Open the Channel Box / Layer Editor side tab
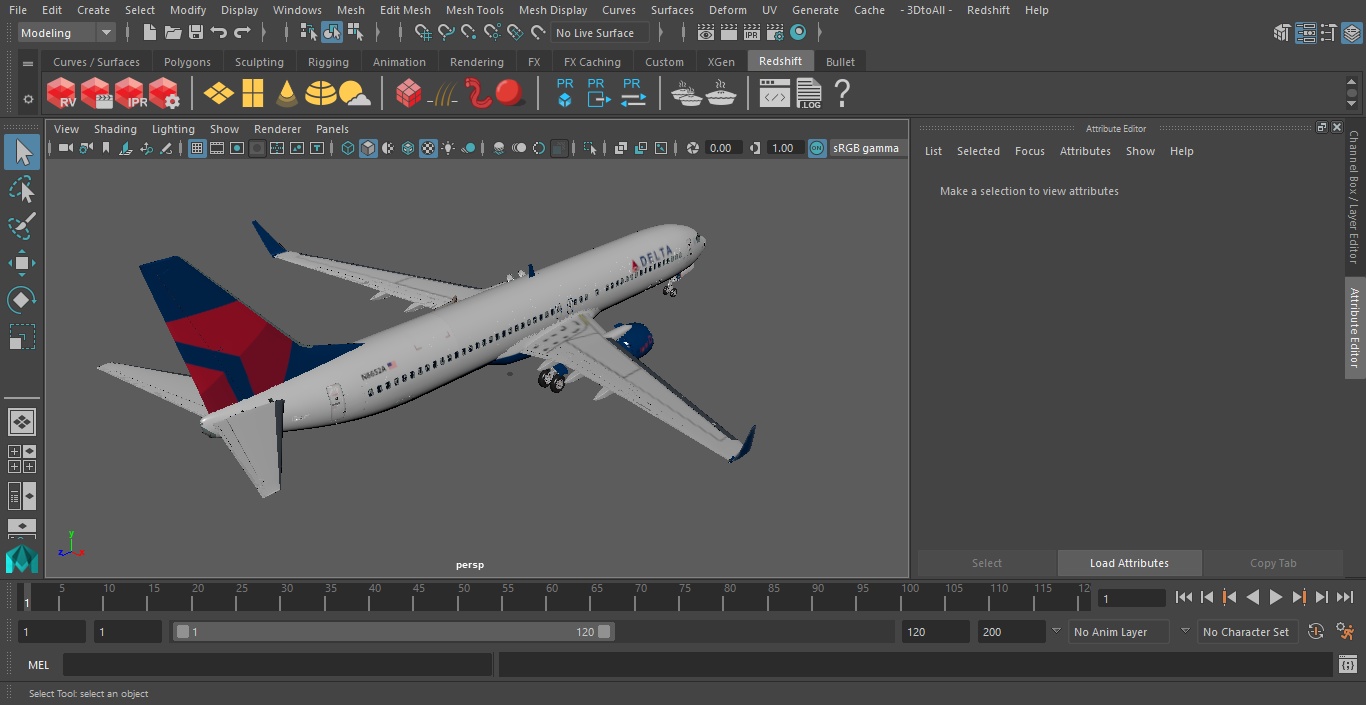The width and height of the screenshot is (1366, 705). [x=1354, y=197]
